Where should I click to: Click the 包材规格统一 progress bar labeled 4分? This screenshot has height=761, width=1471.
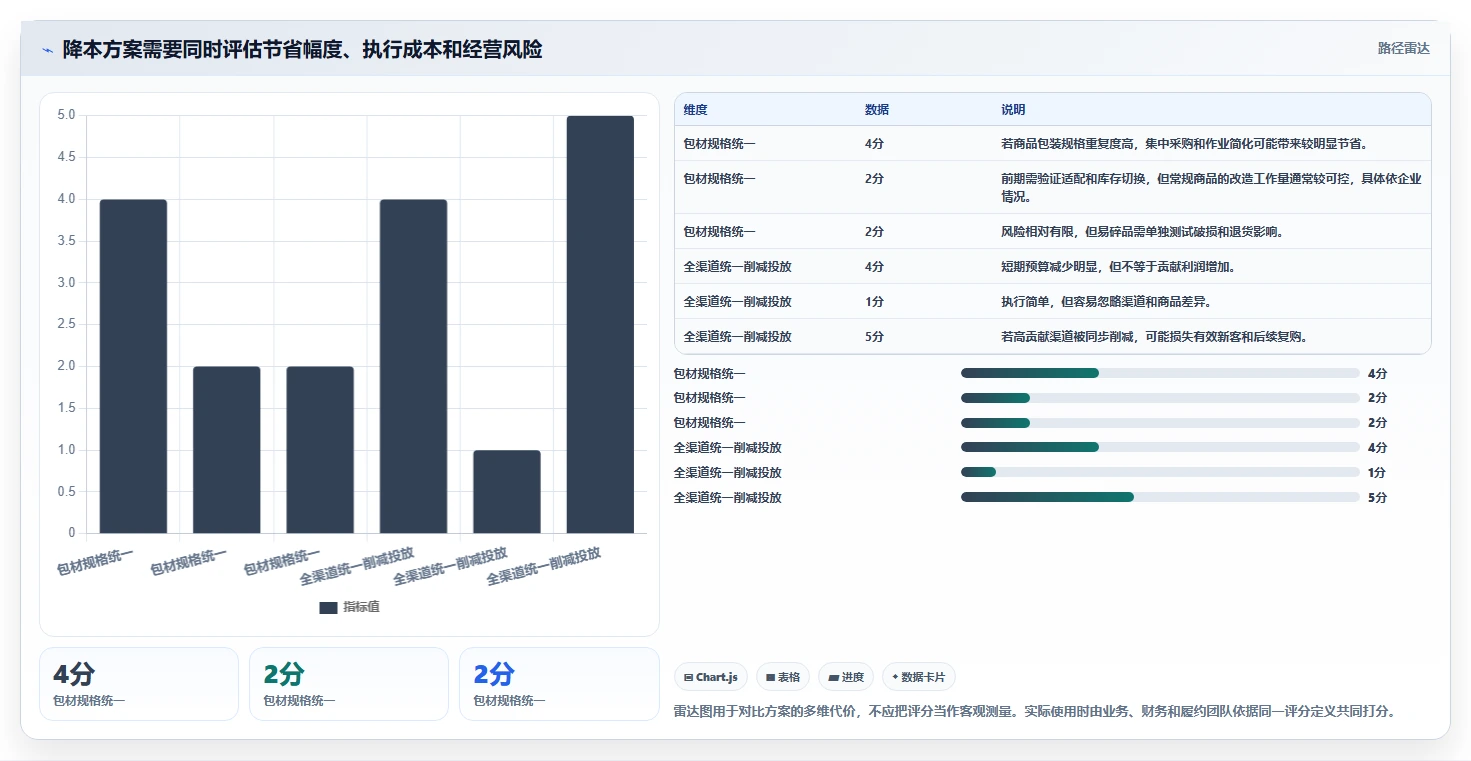point(1160,373)
